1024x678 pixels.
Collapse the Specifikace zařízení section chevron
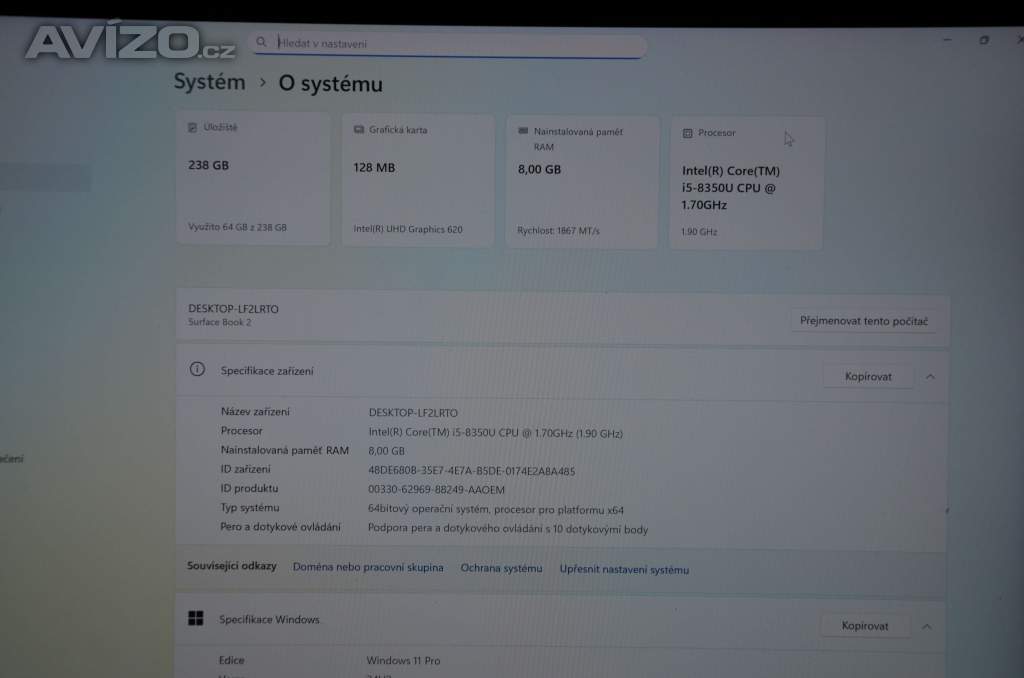[930, 377]
